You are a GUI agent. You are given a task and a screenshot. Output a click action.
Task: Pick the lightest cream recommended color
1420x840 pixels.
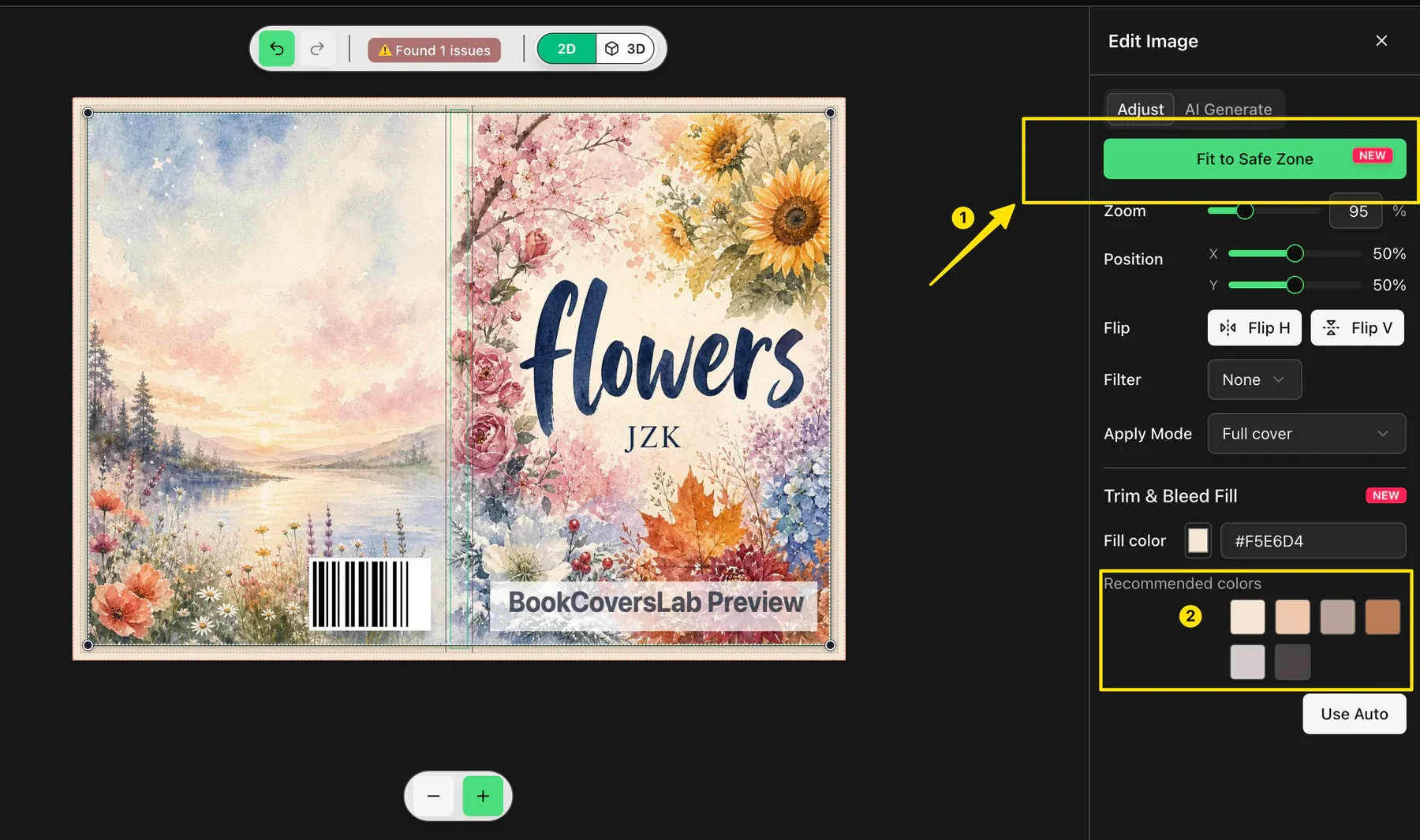(1247, 617)
